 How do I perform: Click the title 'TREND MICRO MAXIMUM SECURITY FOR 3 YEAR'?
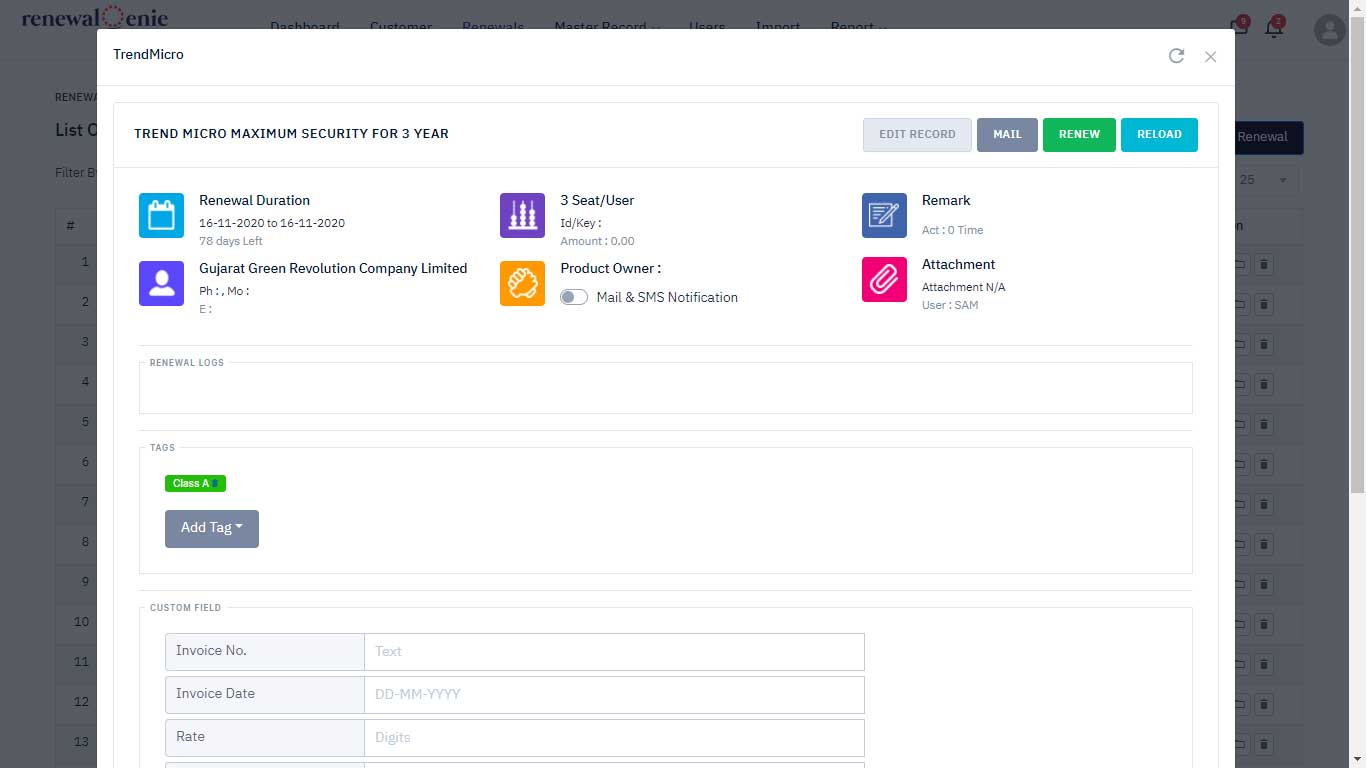point(291,134)
